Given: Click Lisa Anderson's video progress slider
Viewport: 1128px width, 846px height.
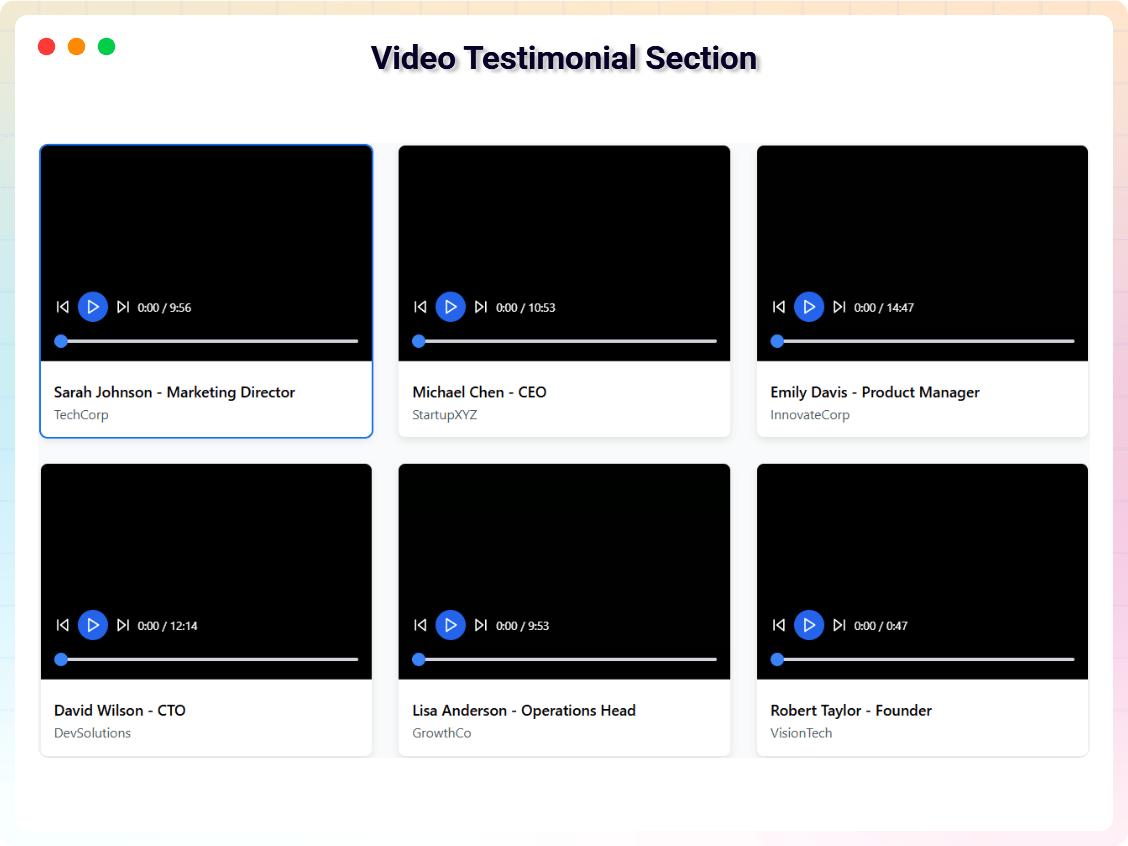Looking at the screenshot, I should 564,659.
